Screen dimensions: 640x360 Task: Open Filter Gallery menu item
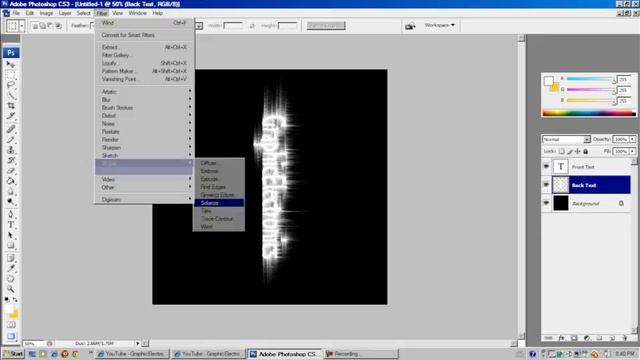(x=144, y=55)
